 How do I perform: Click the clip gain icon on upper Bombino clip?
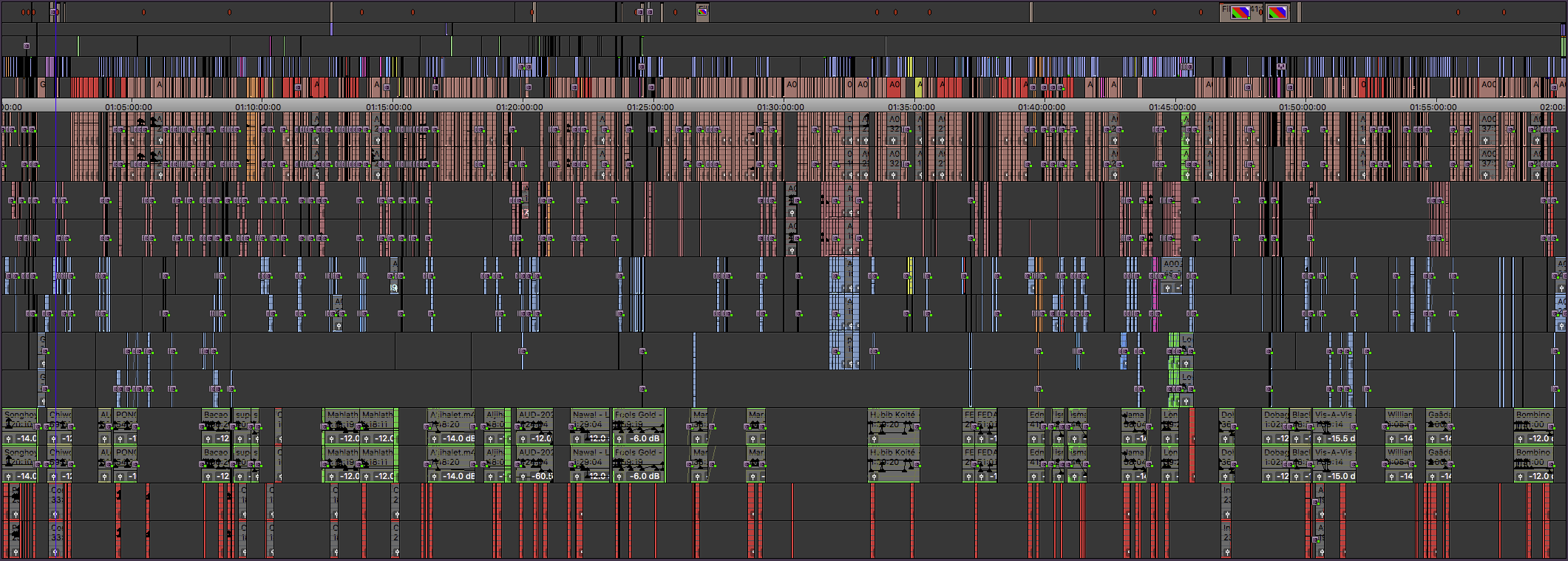1521,438
